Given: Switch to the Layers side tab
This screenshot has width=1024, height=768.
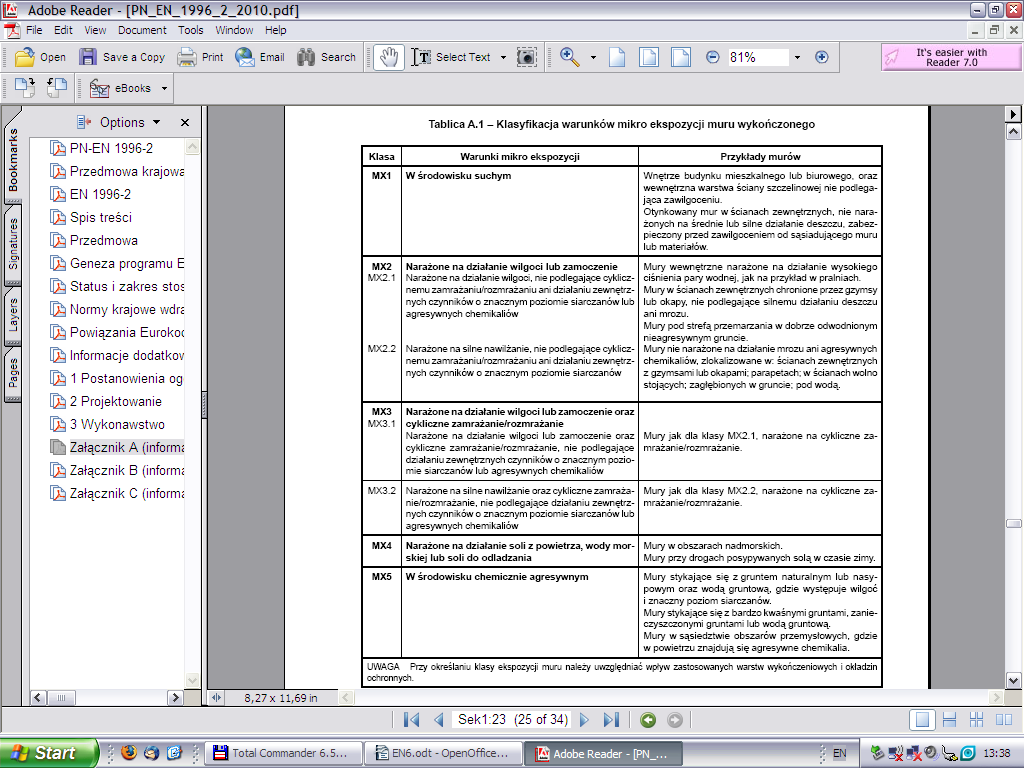Looking at the screenshot, I should (x=13, y=315).
